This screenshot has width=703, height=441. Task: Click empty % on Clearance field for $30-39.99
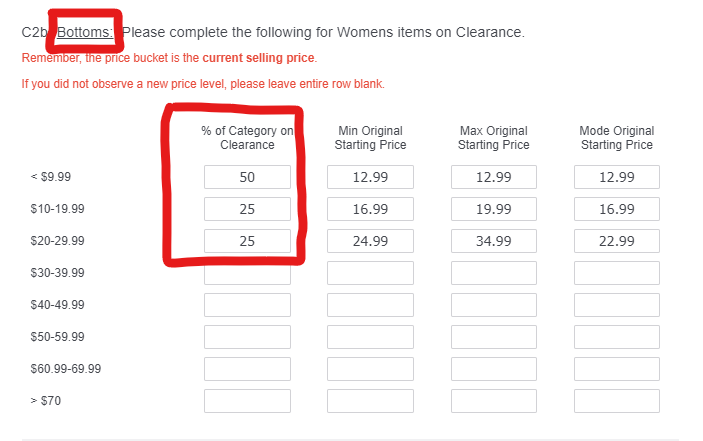247,273
